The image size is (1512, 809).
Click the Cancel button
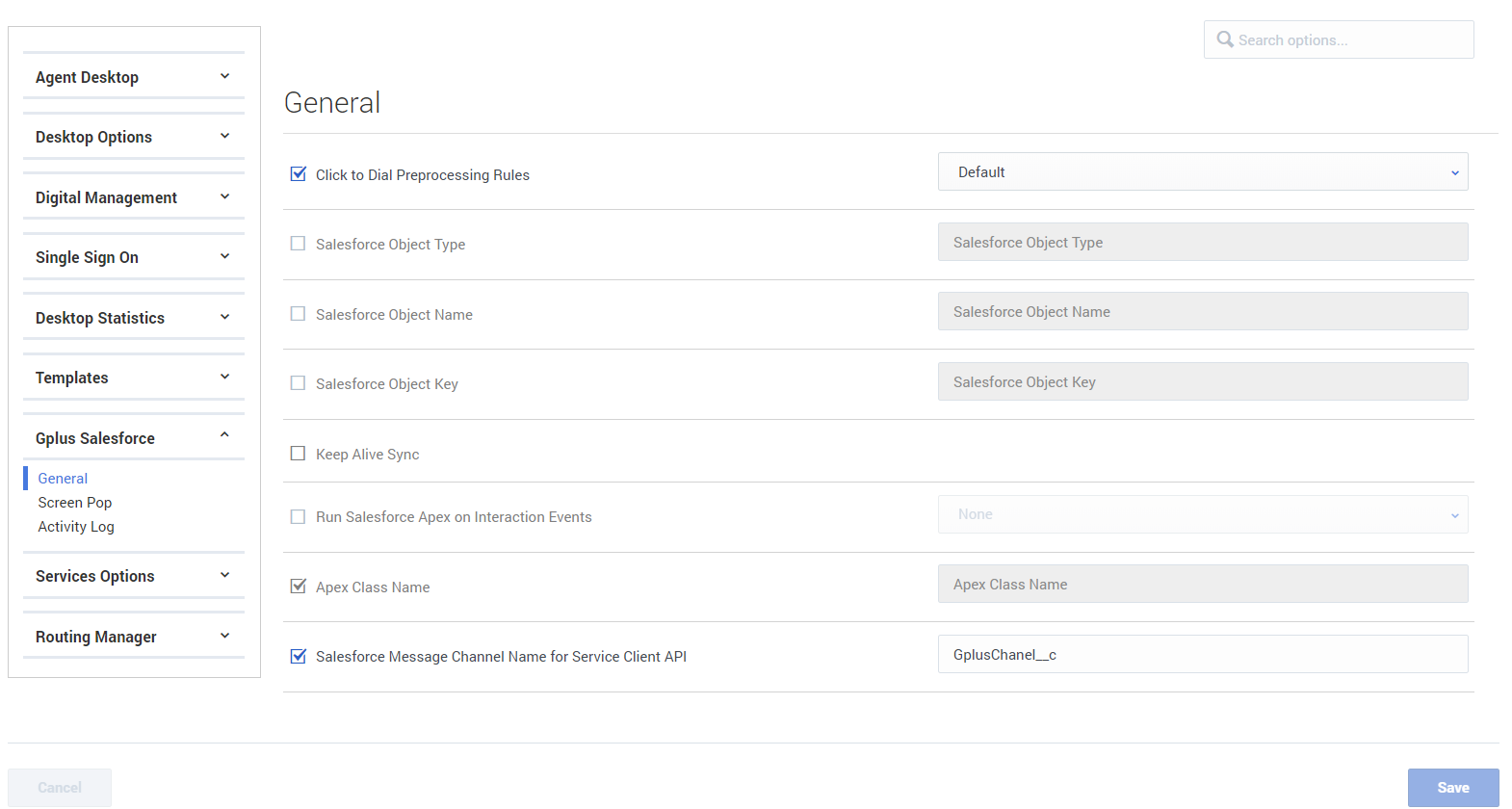coord(60,788)
